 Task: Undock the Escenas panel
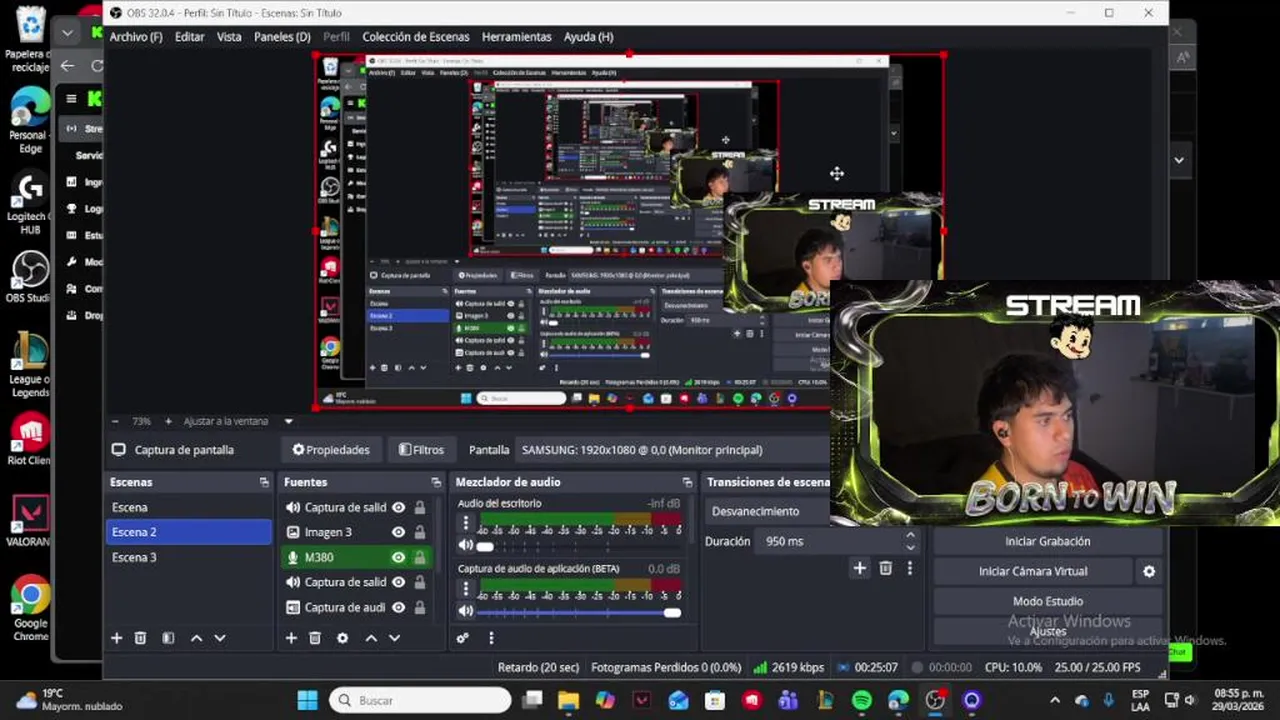pos(264,482)
